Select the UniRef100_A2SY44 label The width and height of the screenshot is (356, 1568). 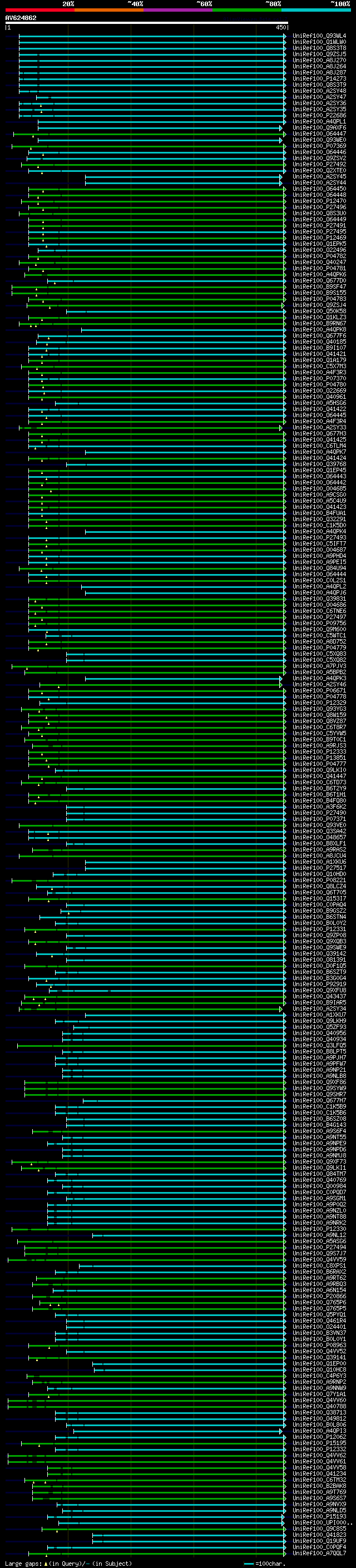(x=319, y=182)
